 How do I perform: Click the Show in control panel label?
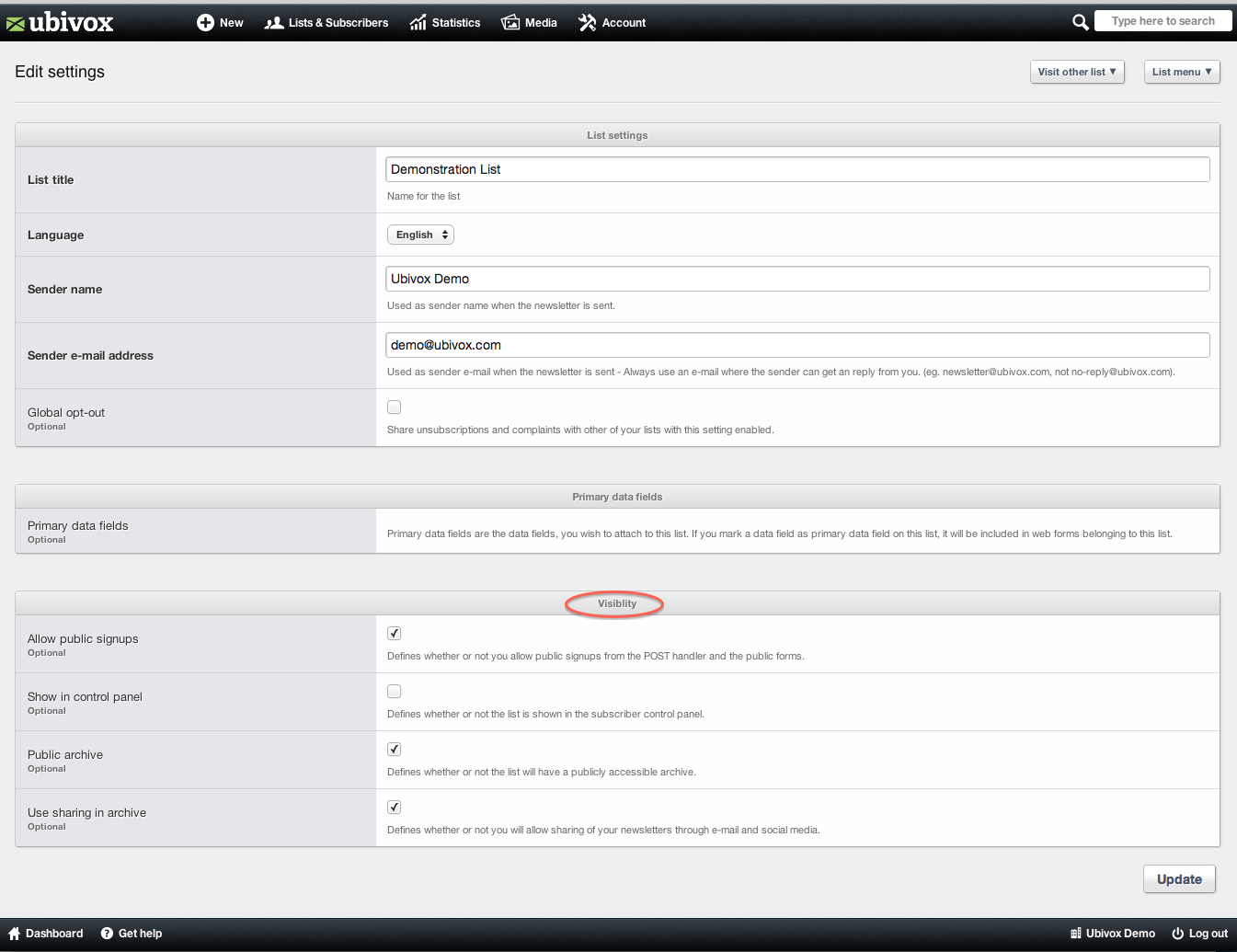[85, 697]
